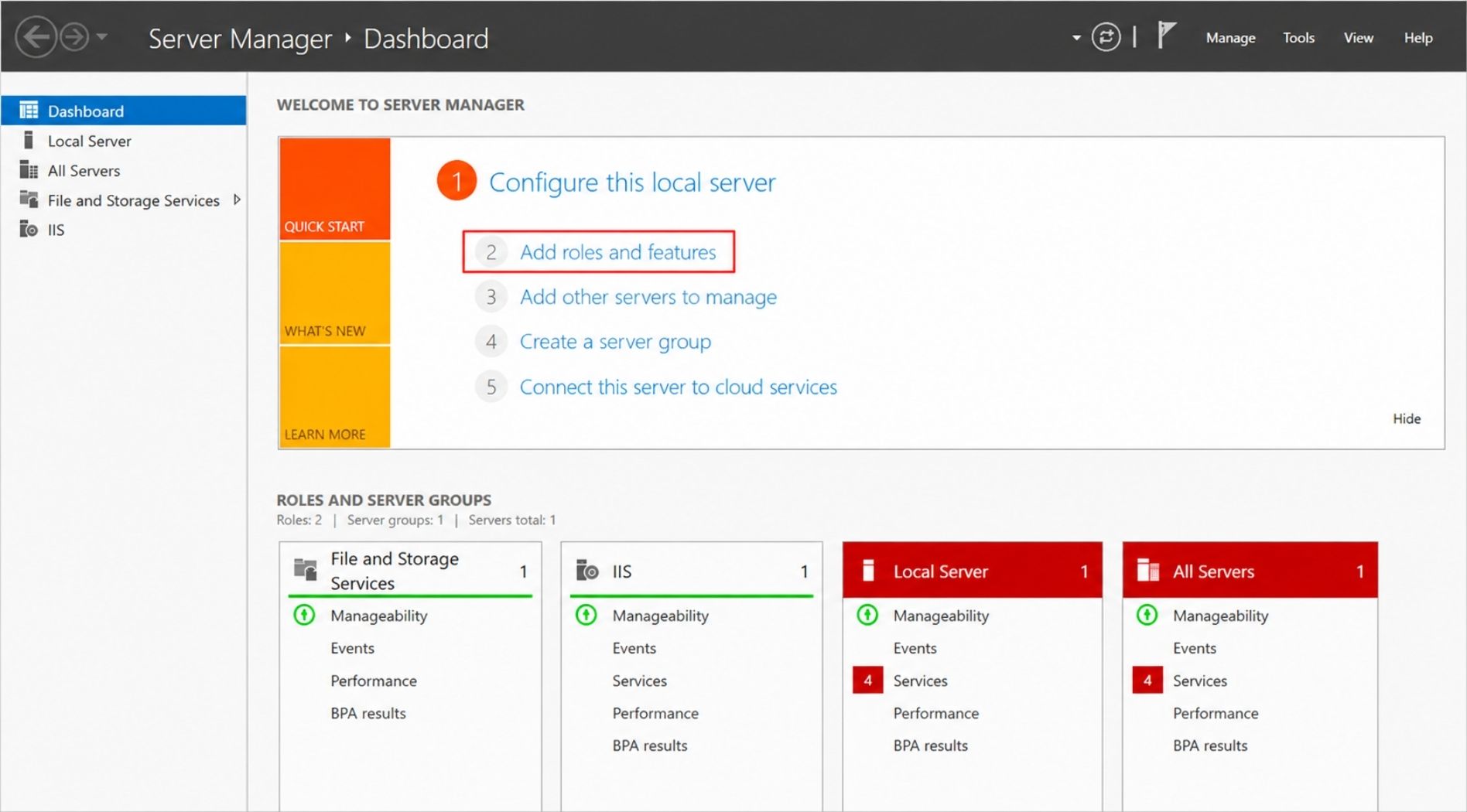Click the red Services alert badge under Local Server
Image resolution: width=1467 pixels, height=812 pixels.
(x=868, y=680)
